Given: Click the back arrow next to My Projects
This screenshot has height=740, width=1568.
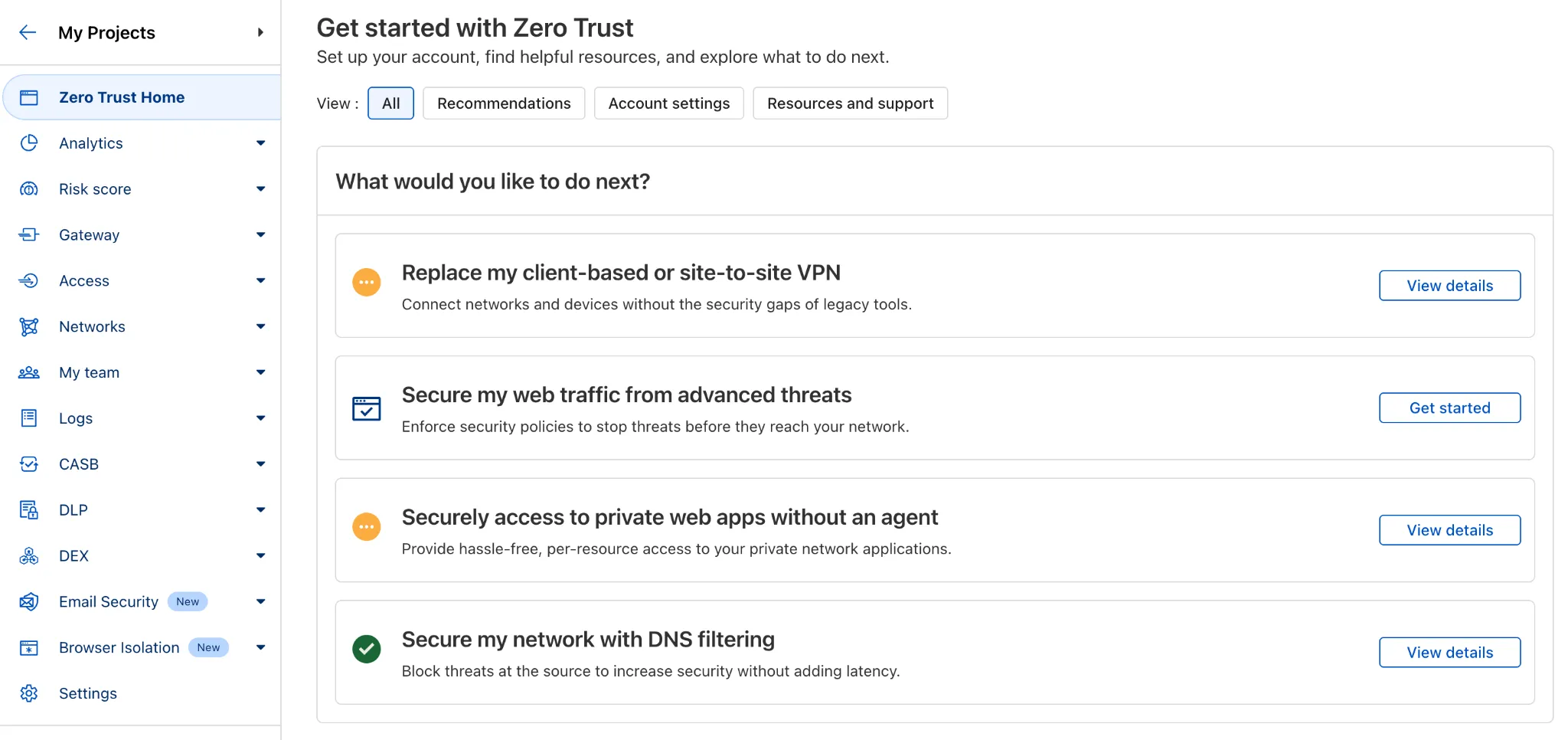Looking at the screenshot, I should tap(28, 32).
